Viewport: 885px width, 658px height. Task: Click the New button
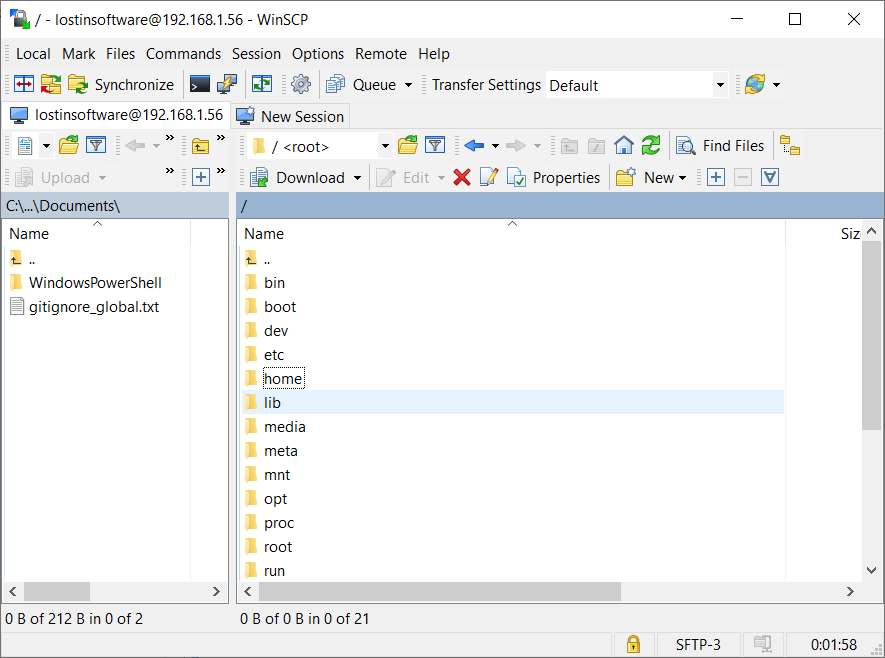tap(651, 178)
